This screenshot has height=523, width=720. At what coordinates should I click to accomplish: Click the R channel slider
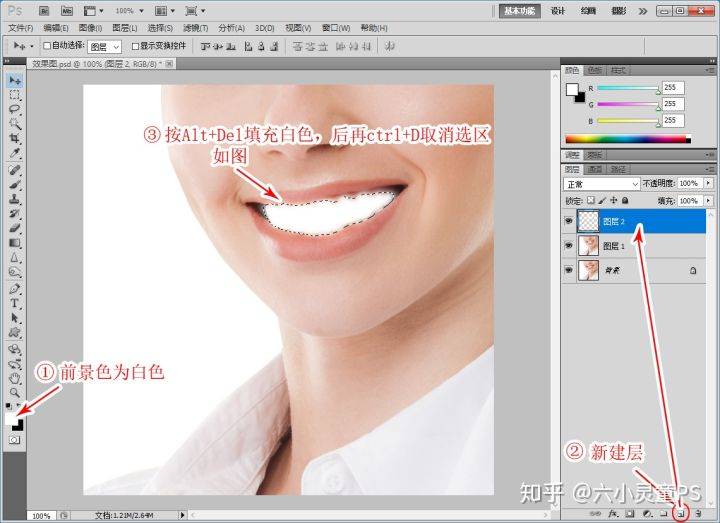coord(628,88)
